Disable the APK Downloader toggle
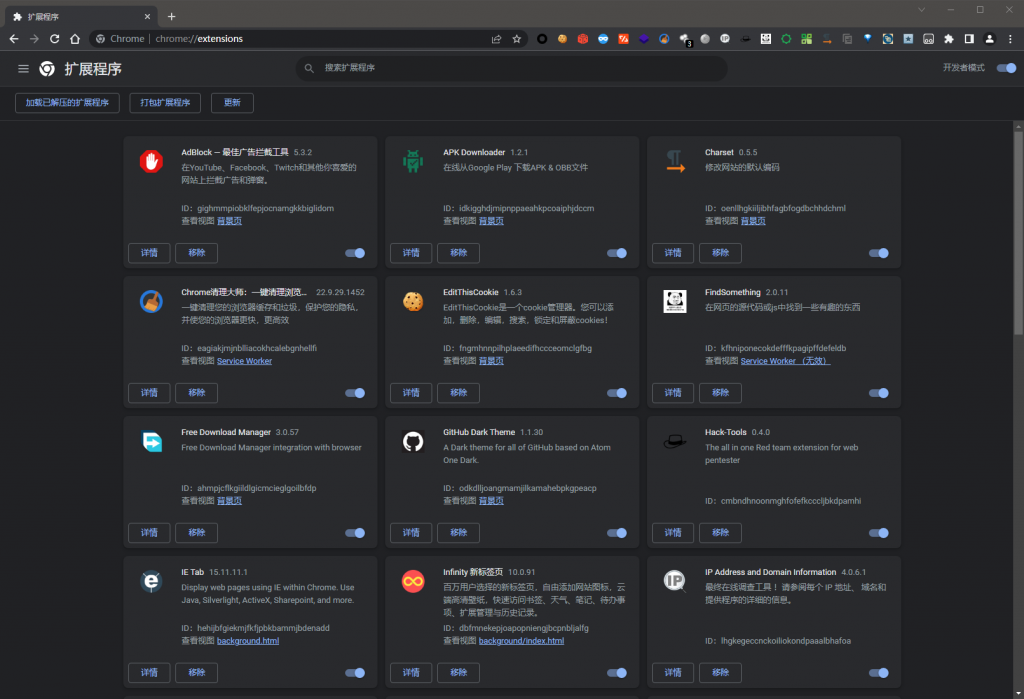The width and height of the screenshot is (1024, 699). (x=617, y=253)
